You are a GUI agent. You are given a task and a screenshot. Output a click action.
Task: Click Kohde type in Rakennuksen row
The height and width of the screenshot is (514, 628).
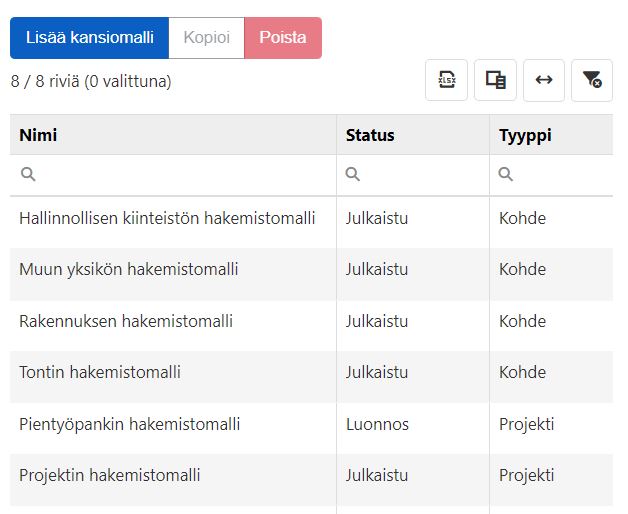coord(522,321)
